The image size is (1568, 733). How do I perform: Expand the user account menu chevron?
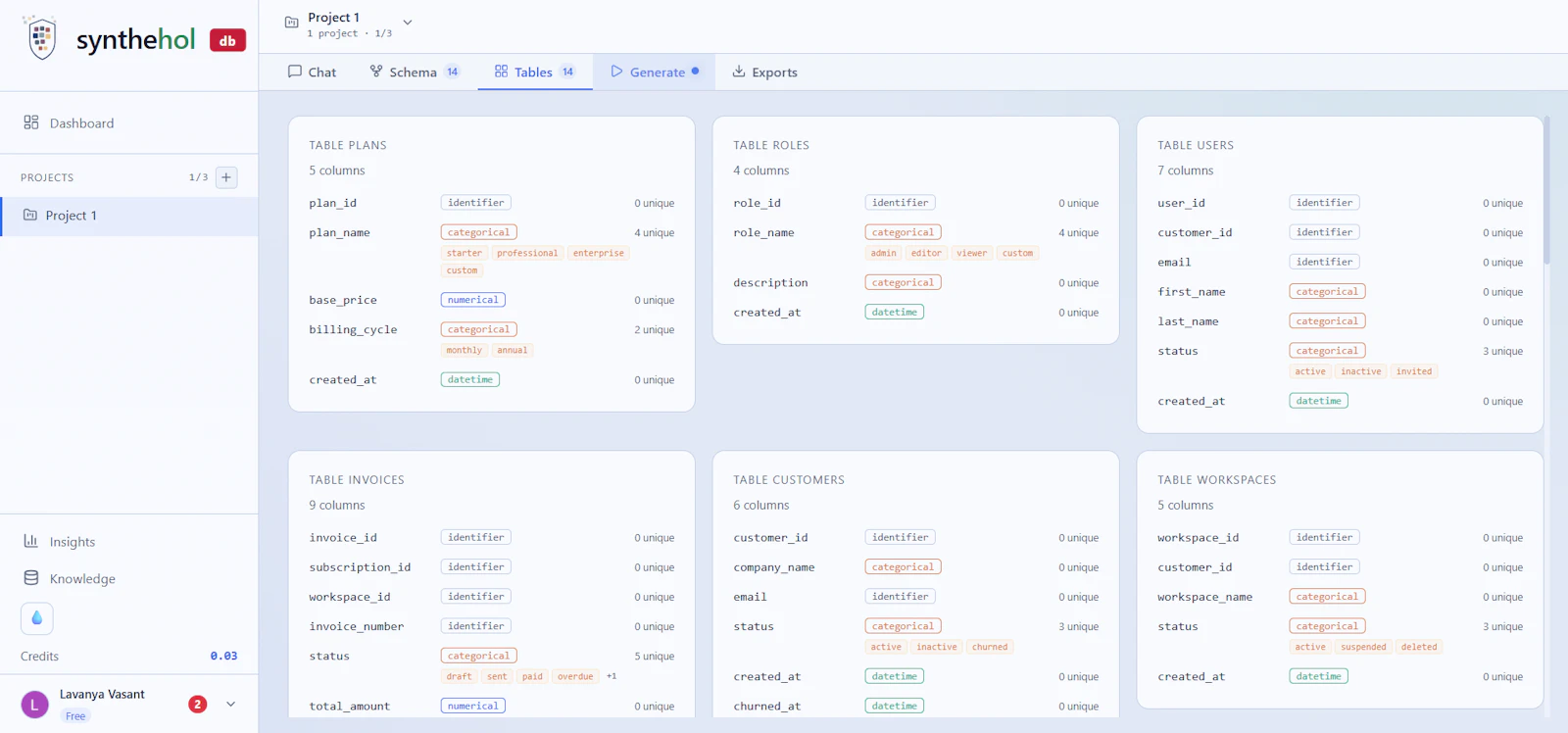[x=231, y=704]
